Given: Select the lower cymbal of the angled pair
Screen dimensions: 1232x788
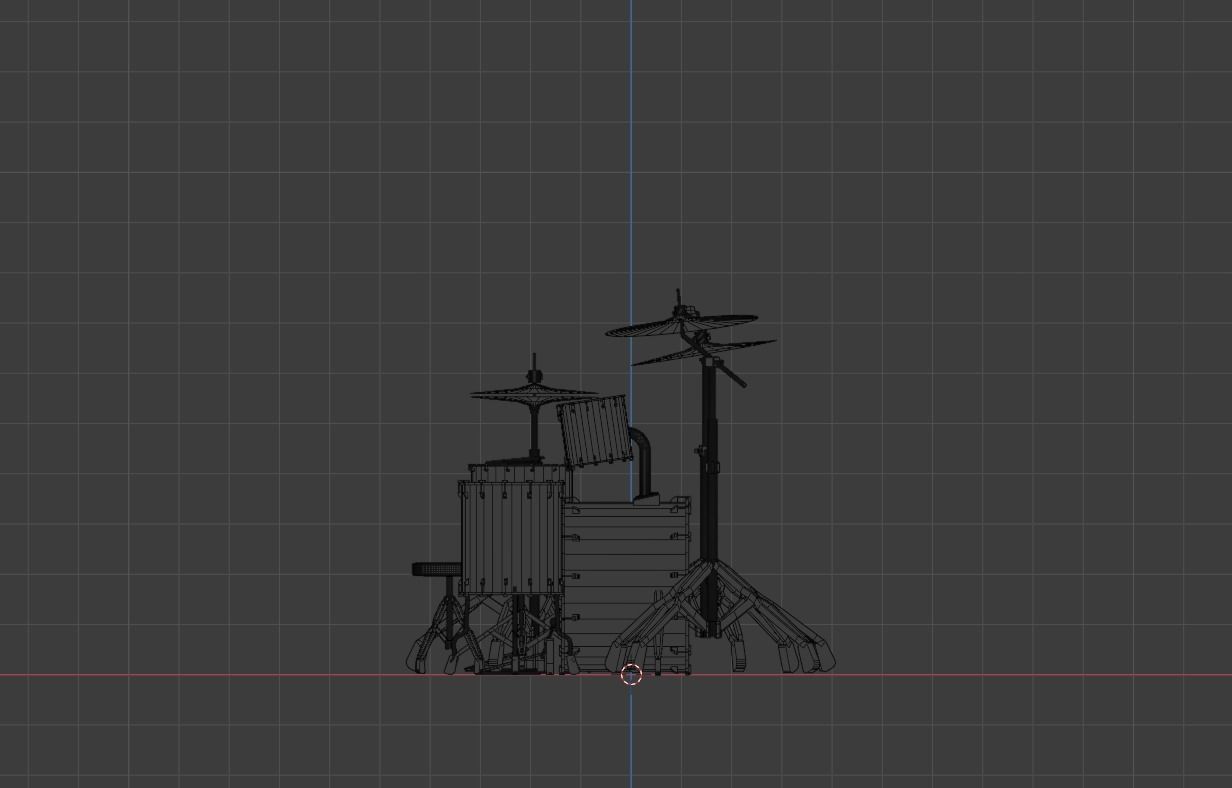Looking at the screenshot, I should click(703, 352).
